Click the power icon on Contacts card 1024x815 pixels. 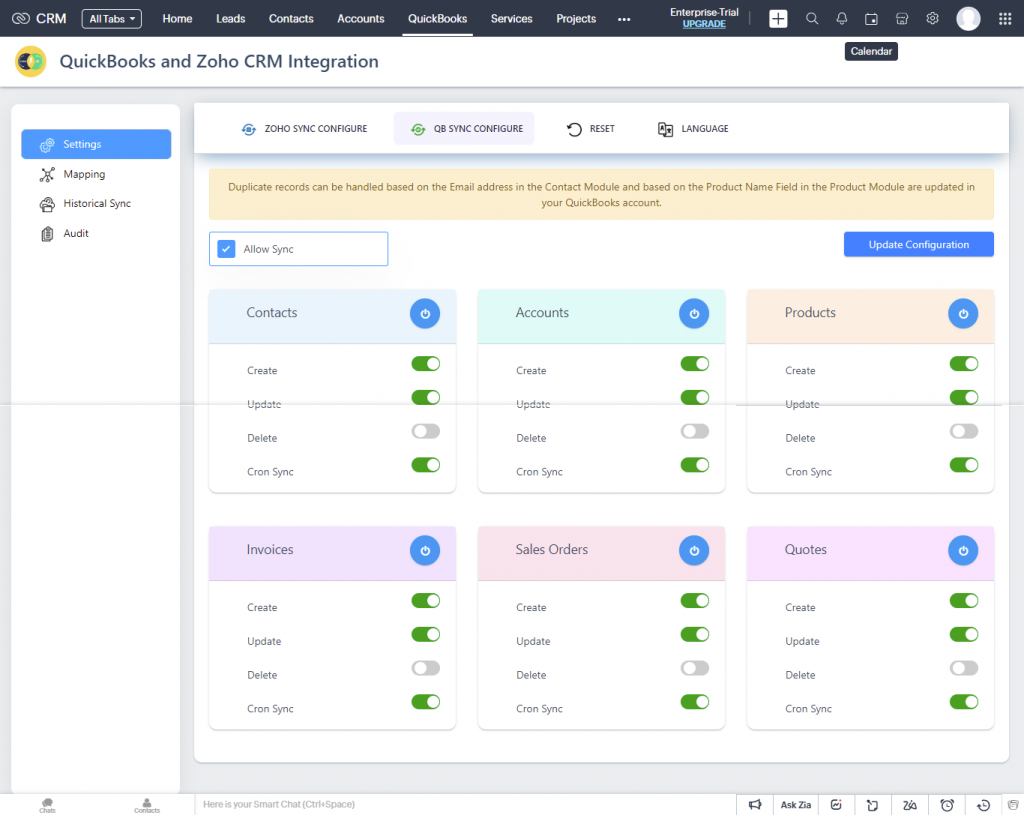[425, 313]
